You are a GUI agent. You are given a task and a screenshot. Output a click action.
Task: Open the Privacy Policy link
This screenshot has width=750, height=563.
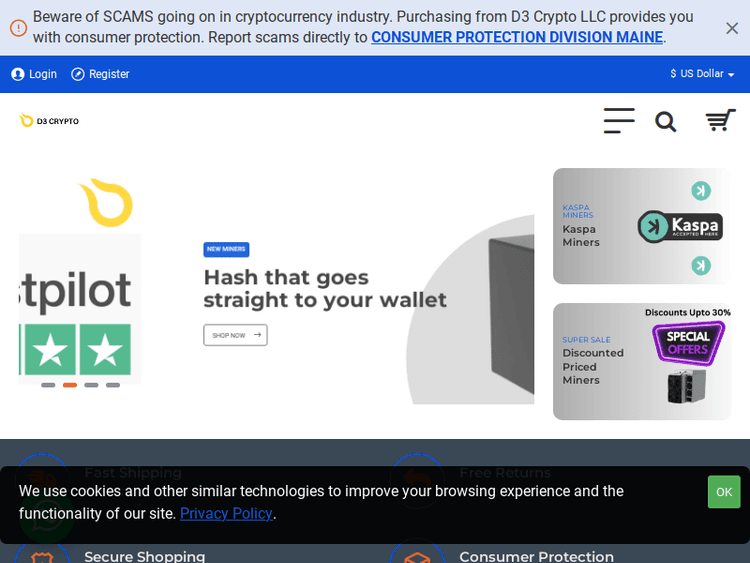click(x=226, y=513)
